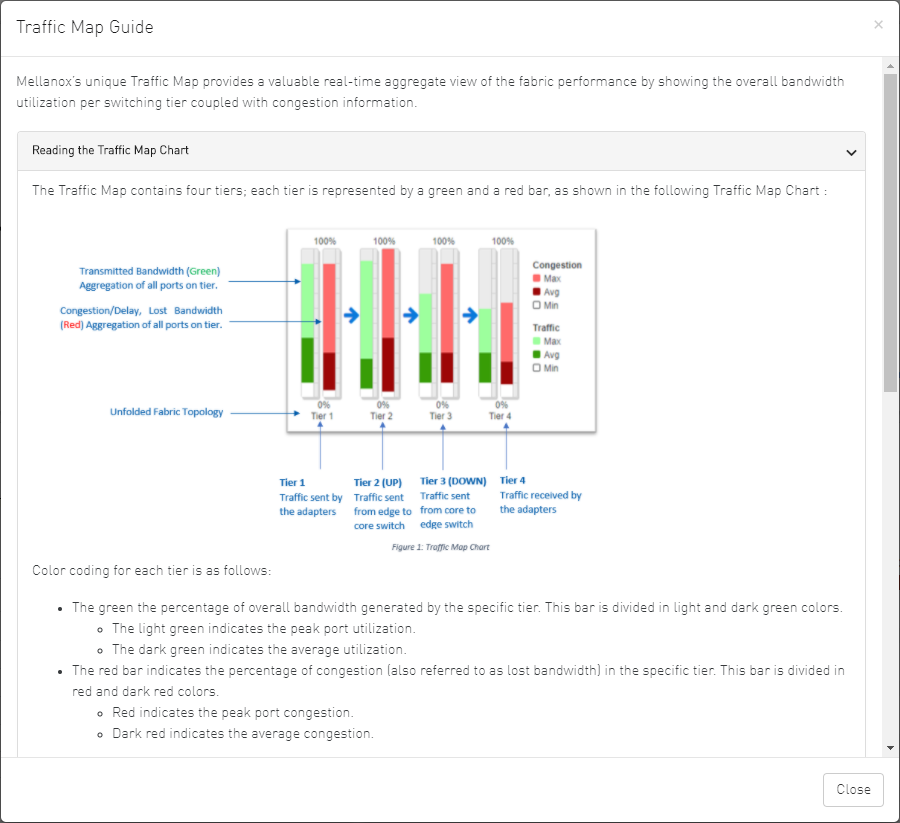
Task: Click the 'Reading the Traffic Map Chart' header
Action: pyautogui.click(x=110, y=151)
